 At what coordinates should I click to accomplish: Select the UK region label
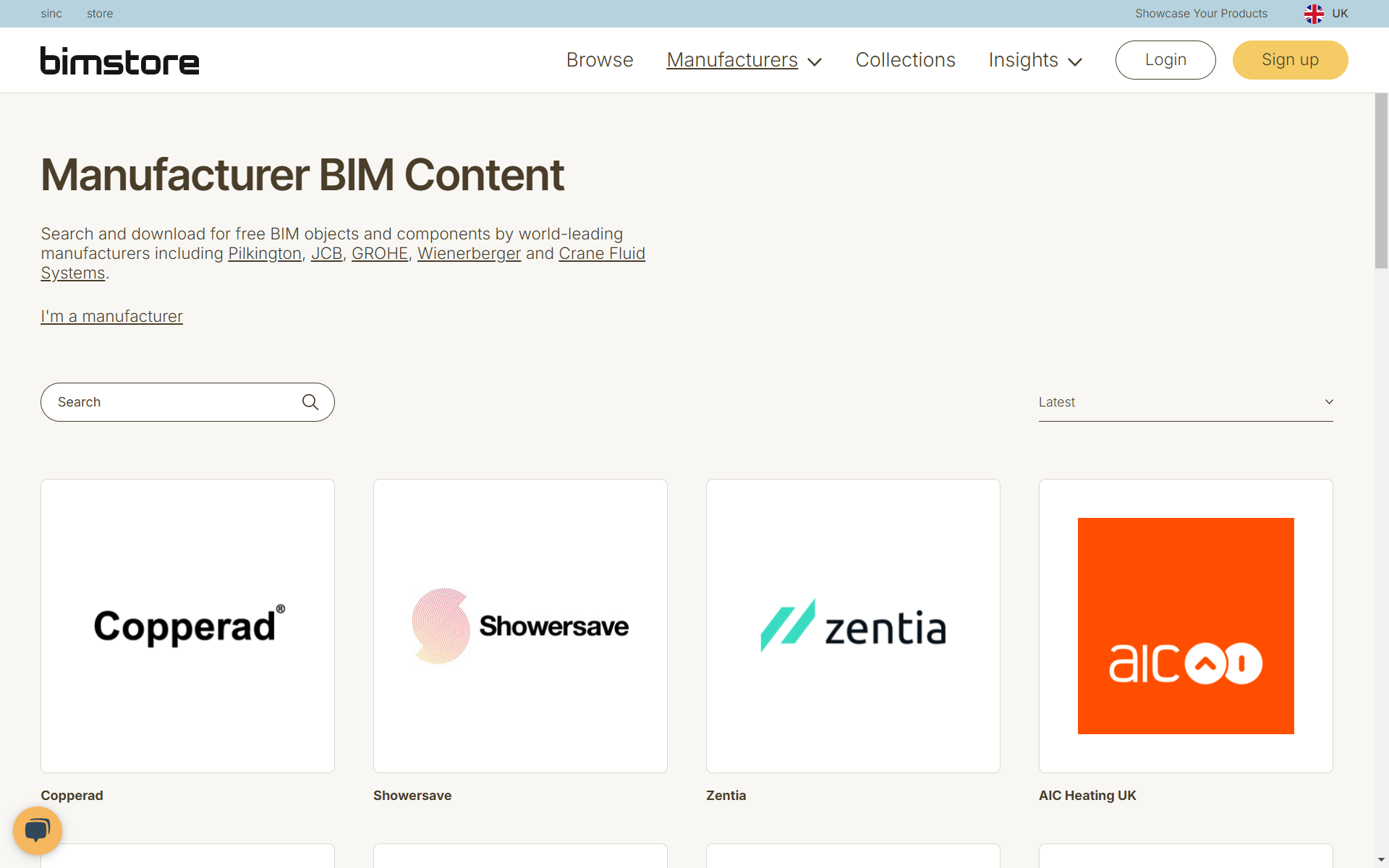click(1340, 14)
